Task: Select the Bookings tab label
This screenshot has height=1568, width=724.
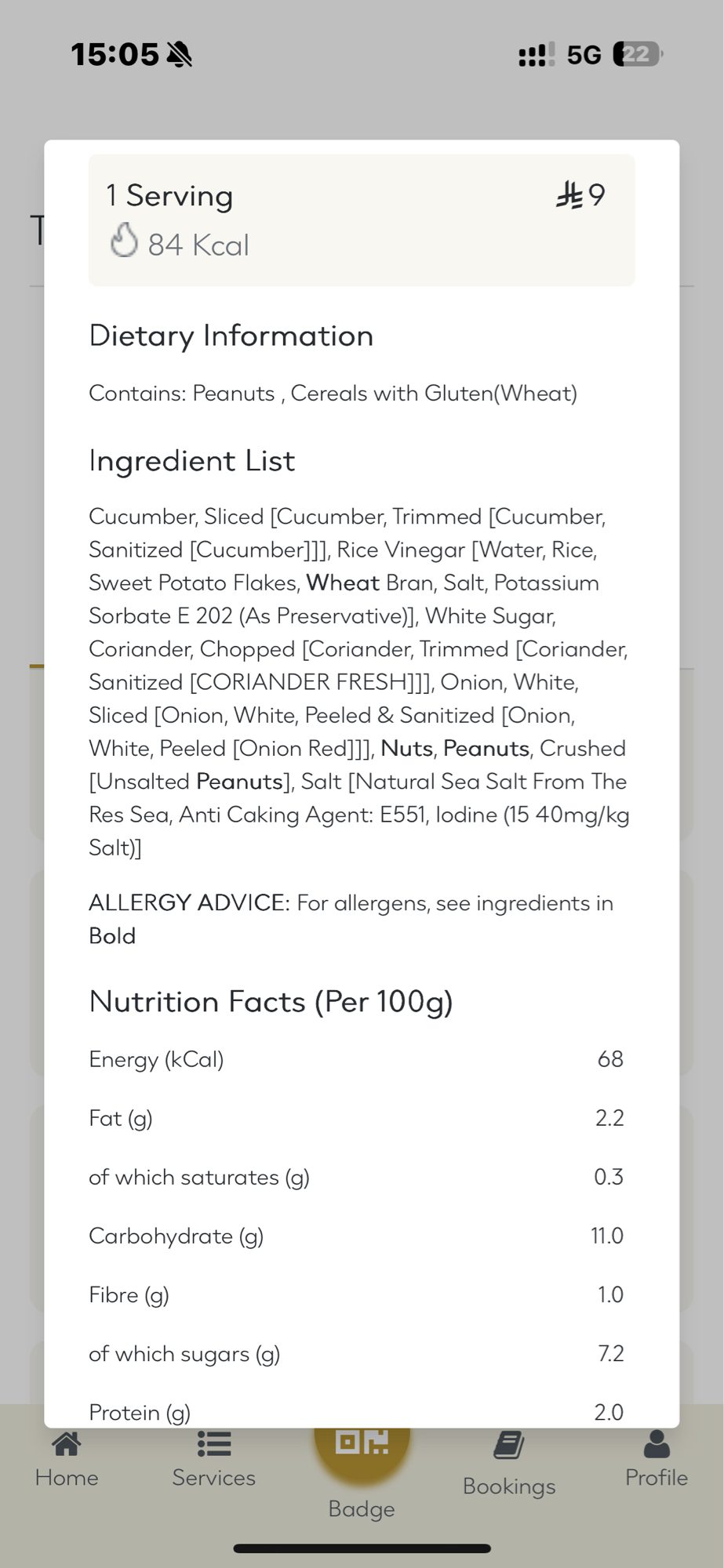Action: pyautogui.click(x=509, y=1486)
